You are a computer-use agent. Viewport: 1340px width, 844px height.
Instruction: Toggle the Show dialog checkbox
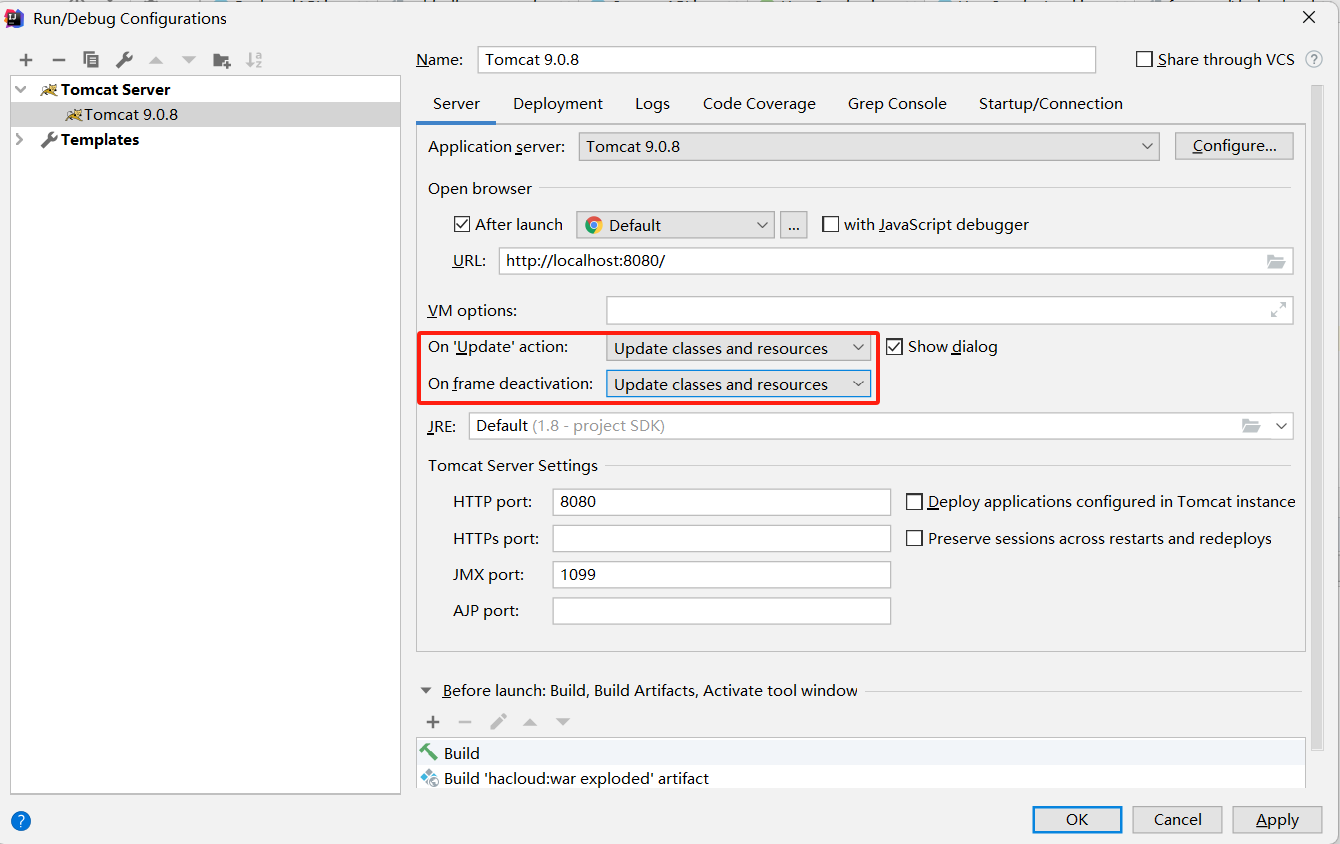coord(894,347)
